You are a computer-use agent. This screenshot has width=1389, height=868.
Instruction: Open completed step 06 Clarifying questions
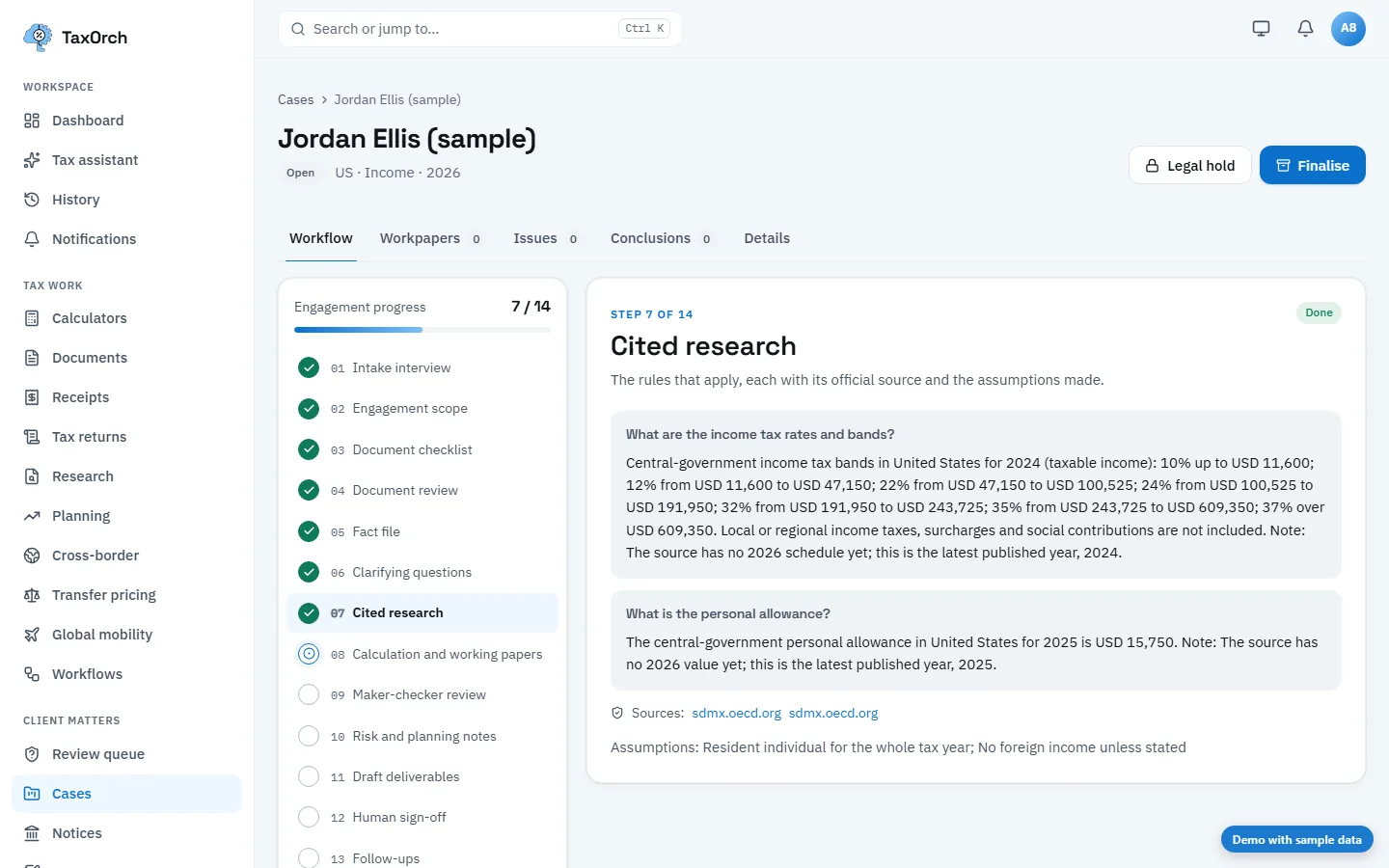point(422,572)
